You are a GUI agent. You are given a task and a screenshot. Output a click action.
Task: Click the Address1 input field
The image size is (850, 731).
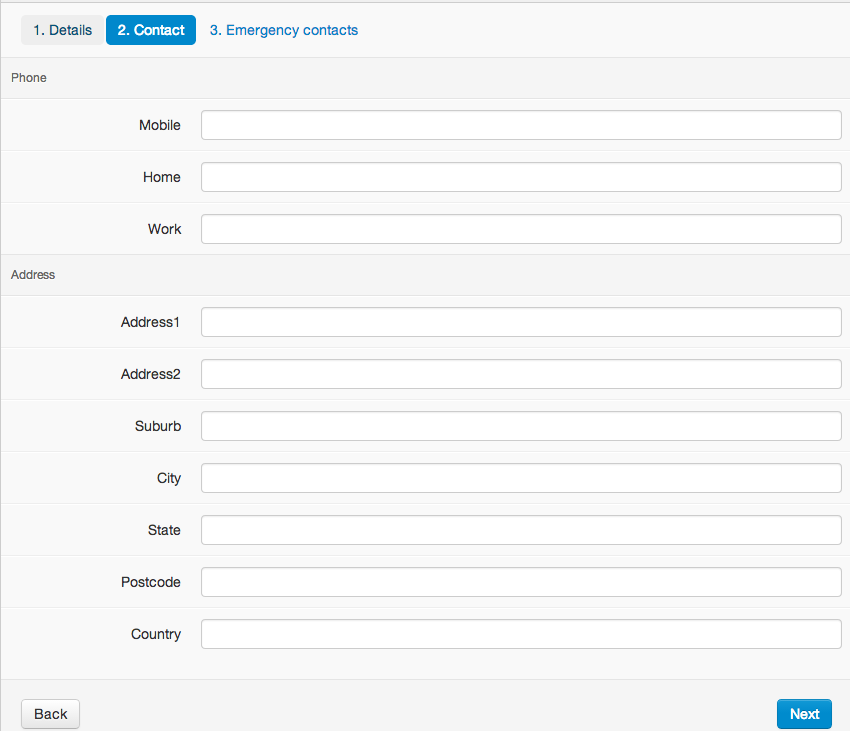521,322
